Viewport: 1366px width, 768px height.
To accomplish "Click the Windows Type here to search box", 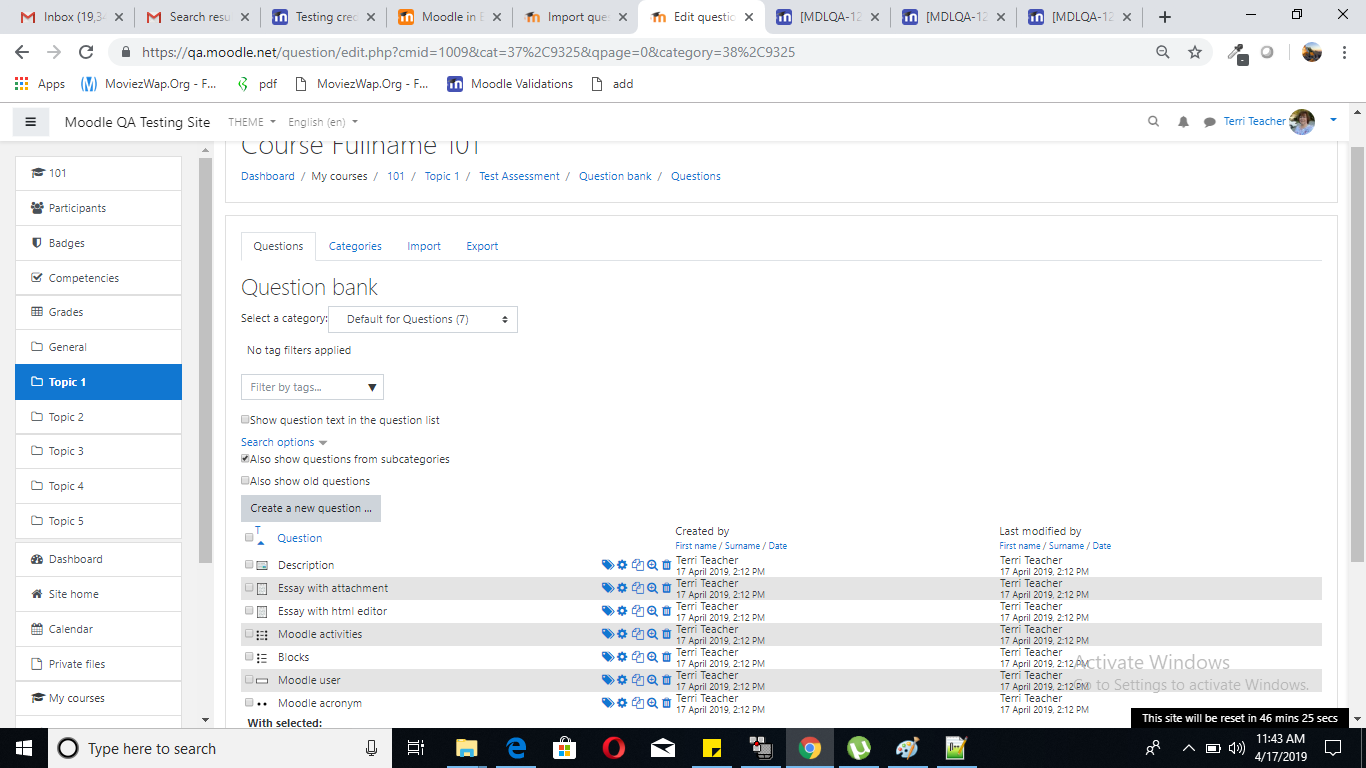I will point(219,748).
